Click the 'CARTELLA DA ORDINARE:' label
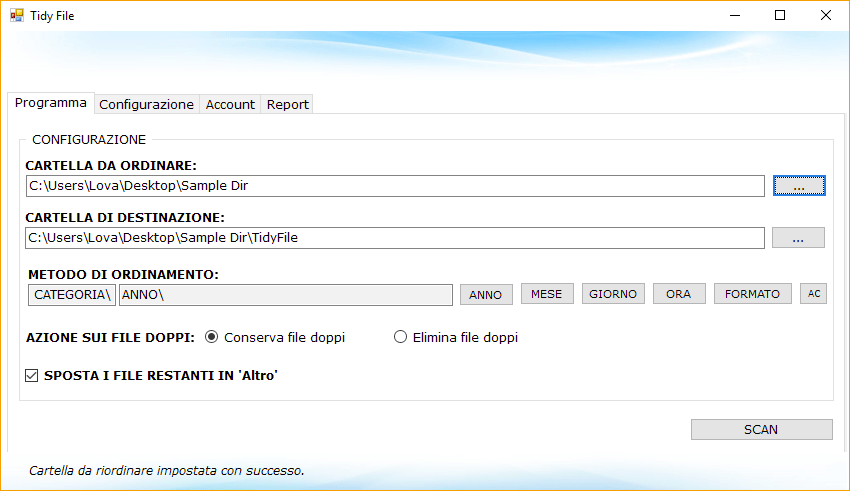 111,165
